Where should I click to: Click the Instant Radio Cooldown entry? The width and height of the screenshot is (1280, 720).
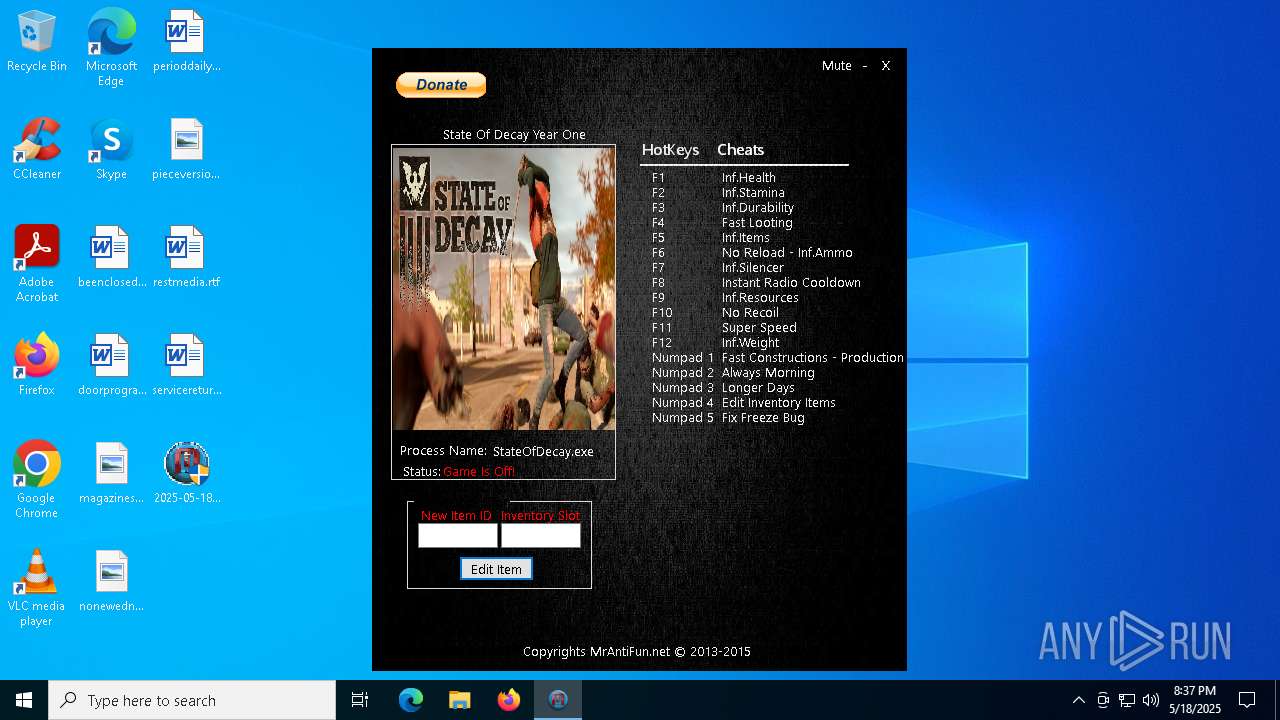coord(791,283)
